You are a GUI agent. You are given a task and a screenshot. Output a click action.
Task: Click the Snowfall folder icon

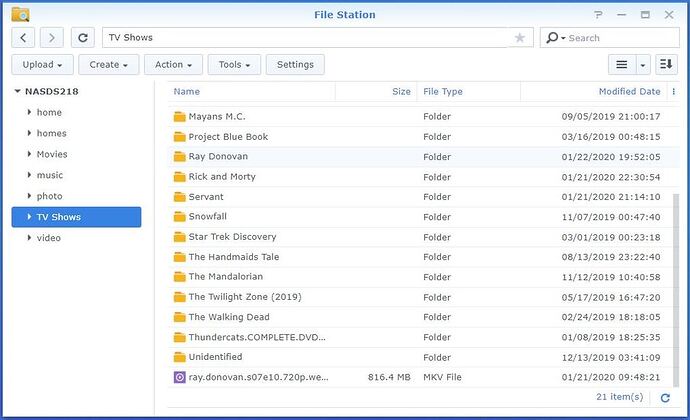[180, 217]
